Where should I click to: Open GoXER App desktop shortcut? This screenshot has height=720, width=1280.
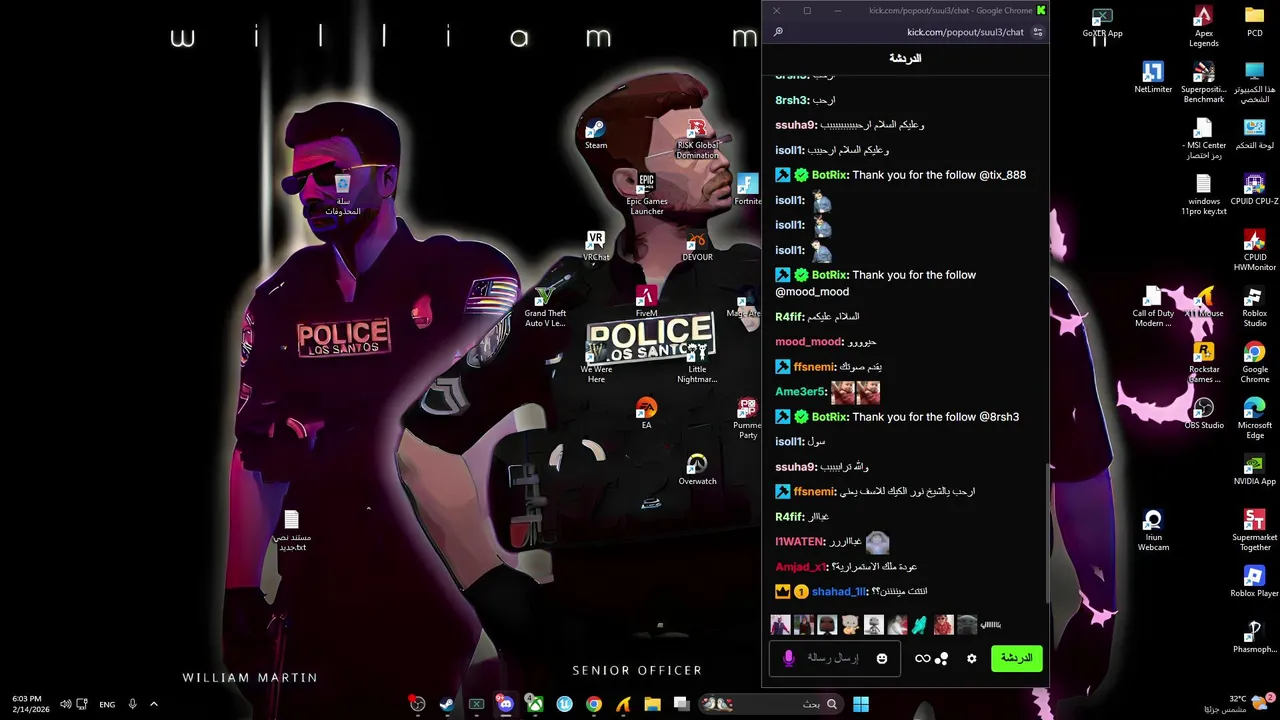1102,22
